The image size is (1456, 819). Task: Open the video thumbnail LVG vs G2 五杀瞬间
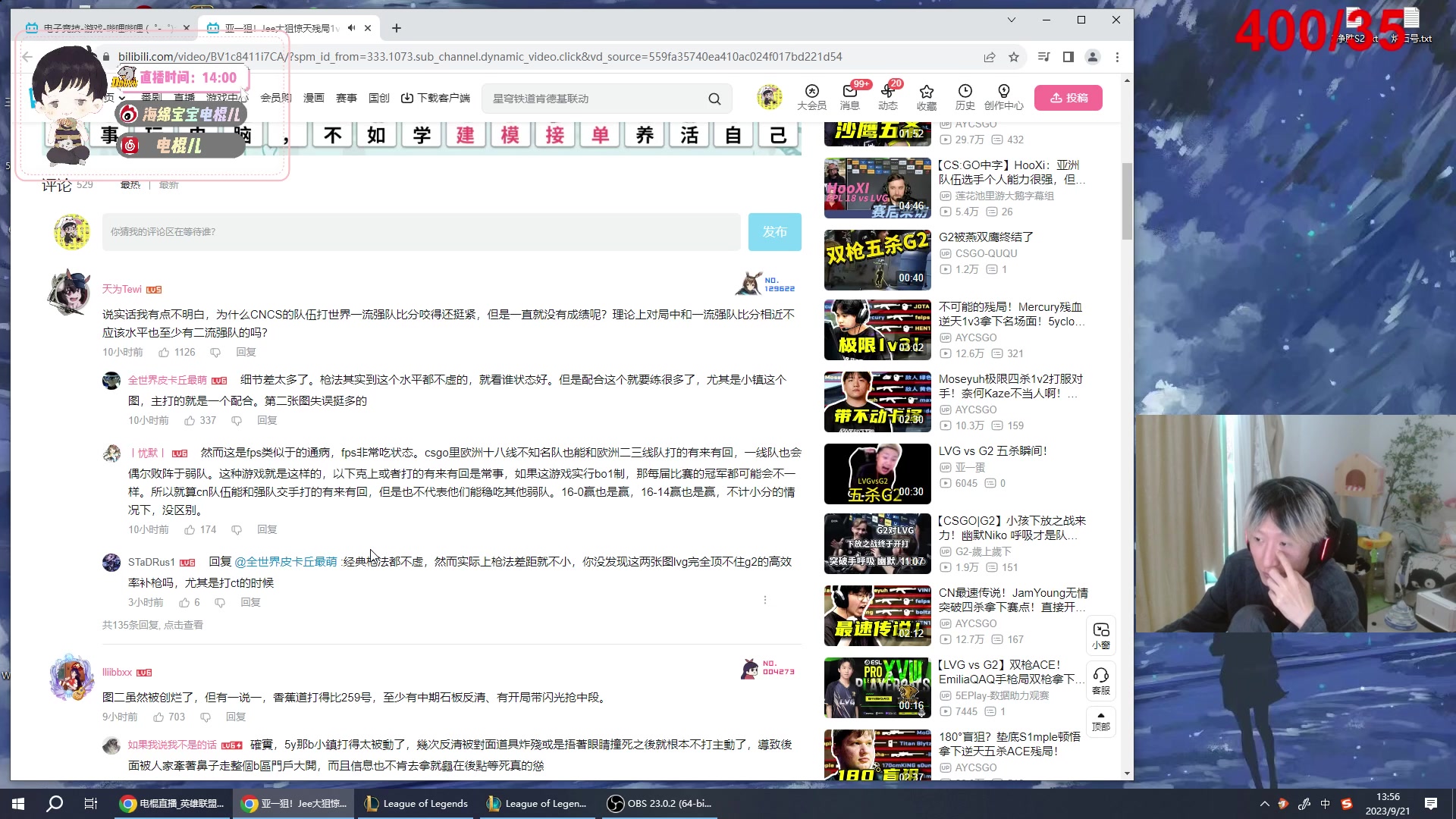click(x=877, y=474)
